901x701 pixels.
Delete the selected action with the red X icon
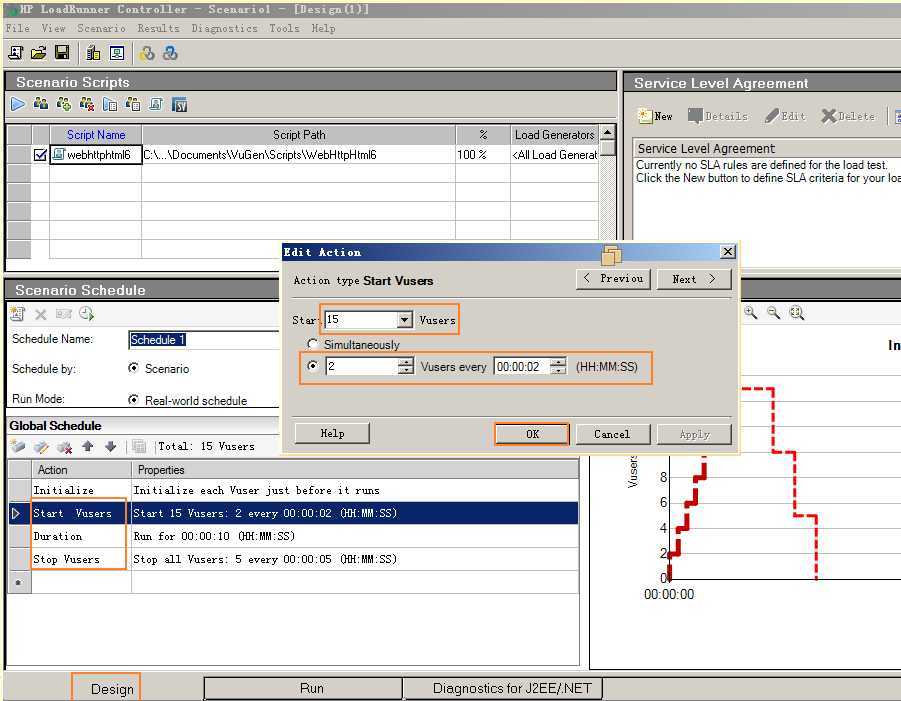[64, 446]
